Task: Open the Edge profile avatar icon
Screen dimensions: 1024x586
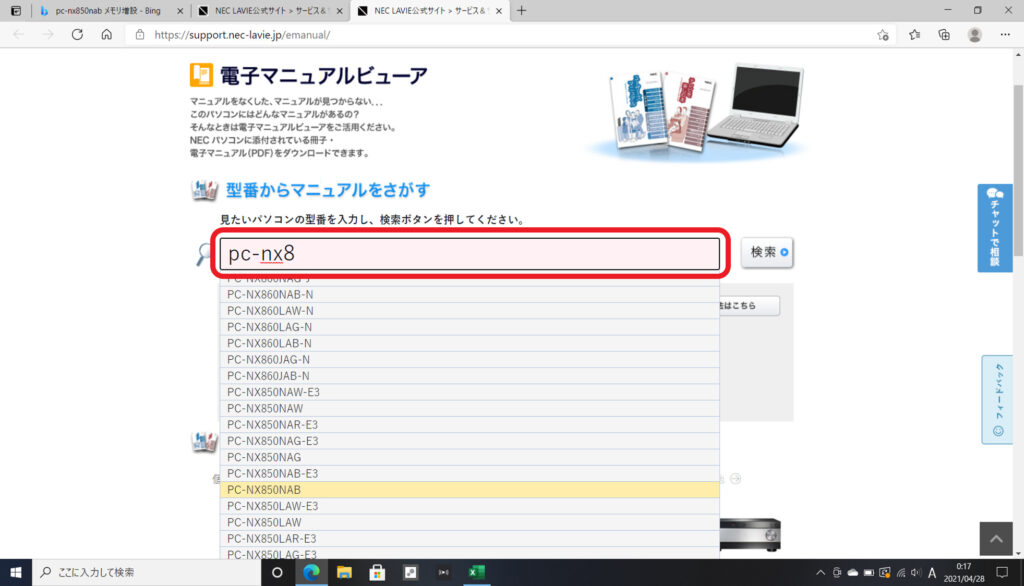Action: click(x=974, y=34)
